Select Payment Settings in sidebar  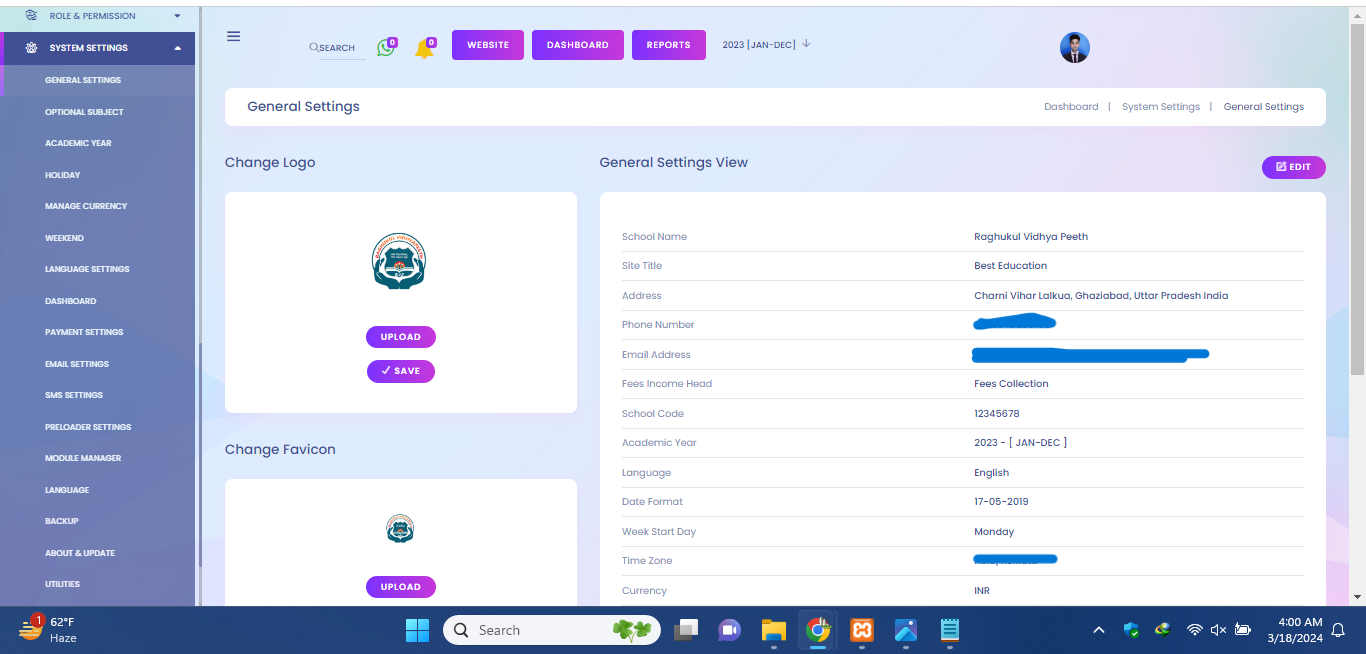(84, 332)
